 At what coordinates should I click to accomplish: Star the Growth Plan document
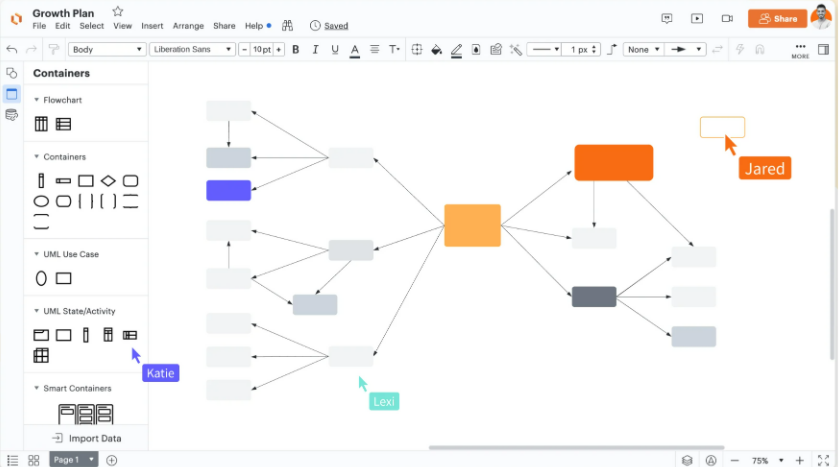point(118,11)
